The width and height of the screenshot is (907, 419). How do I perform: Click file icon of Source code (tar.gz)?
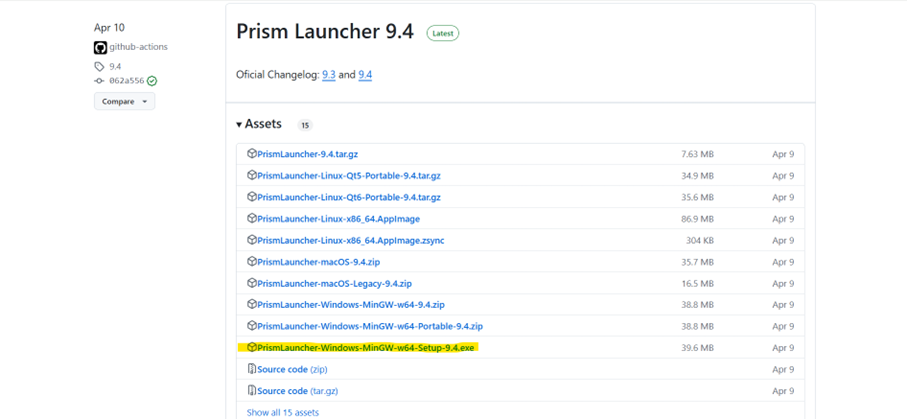coord(252,391)
